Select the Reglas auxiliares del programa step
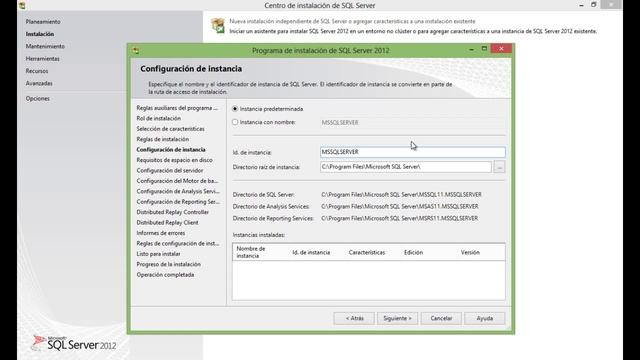This screenshot has width=640, height=360. coord(177,108)
